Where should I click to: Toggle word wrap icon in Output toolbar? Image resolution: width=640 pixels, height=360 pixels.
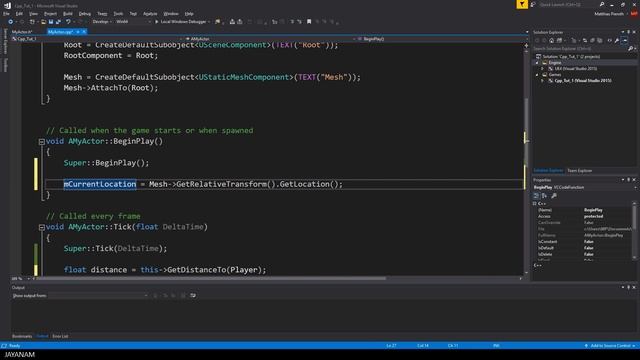pos(193,296)
